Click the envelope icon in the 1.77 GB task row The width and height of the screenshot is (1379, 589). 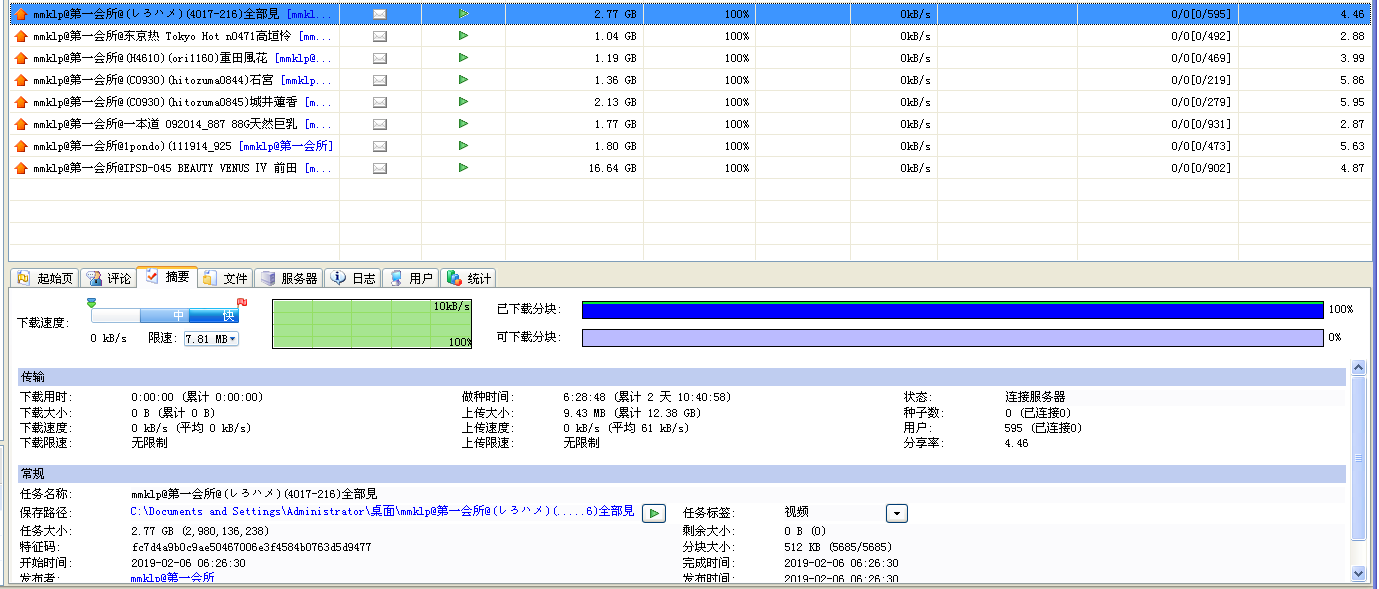pos(380,124)
